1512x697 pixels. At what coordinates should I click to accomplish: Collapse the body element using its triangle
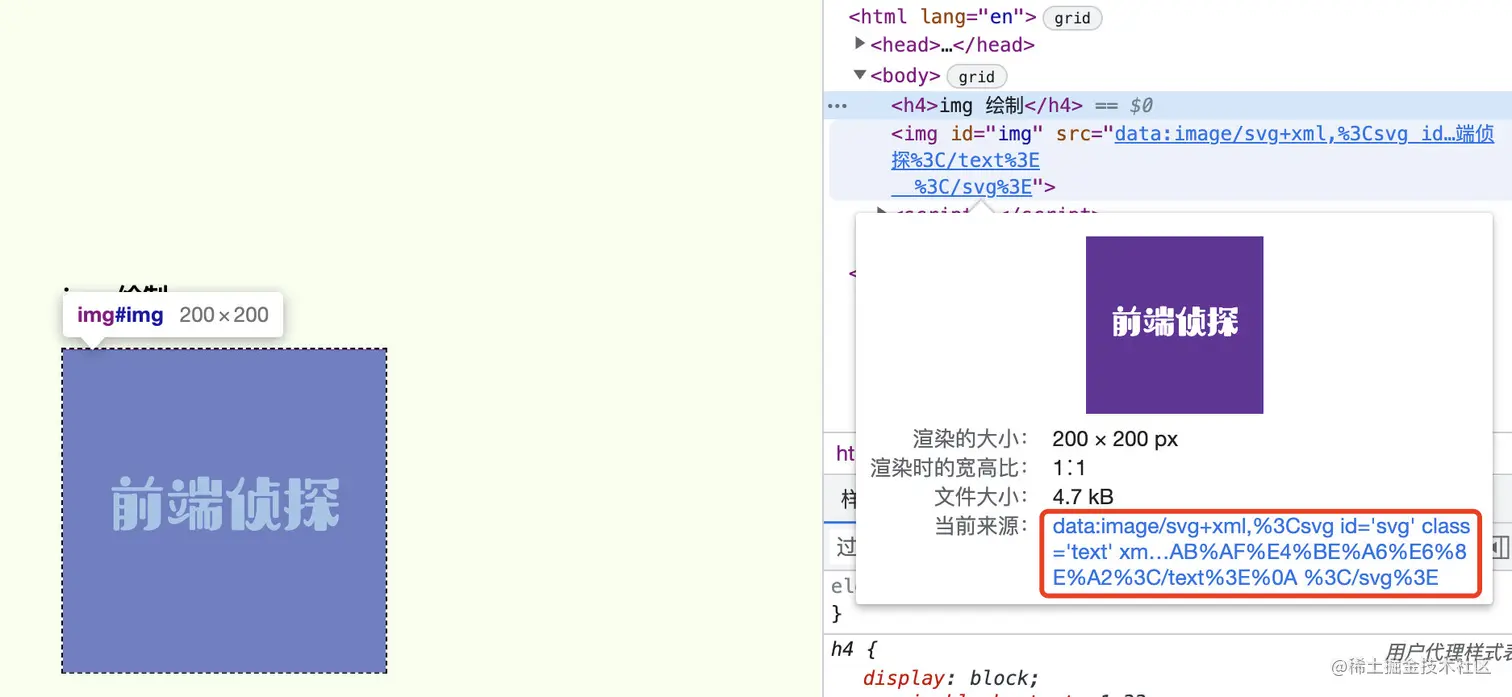[x=860, y=75]
